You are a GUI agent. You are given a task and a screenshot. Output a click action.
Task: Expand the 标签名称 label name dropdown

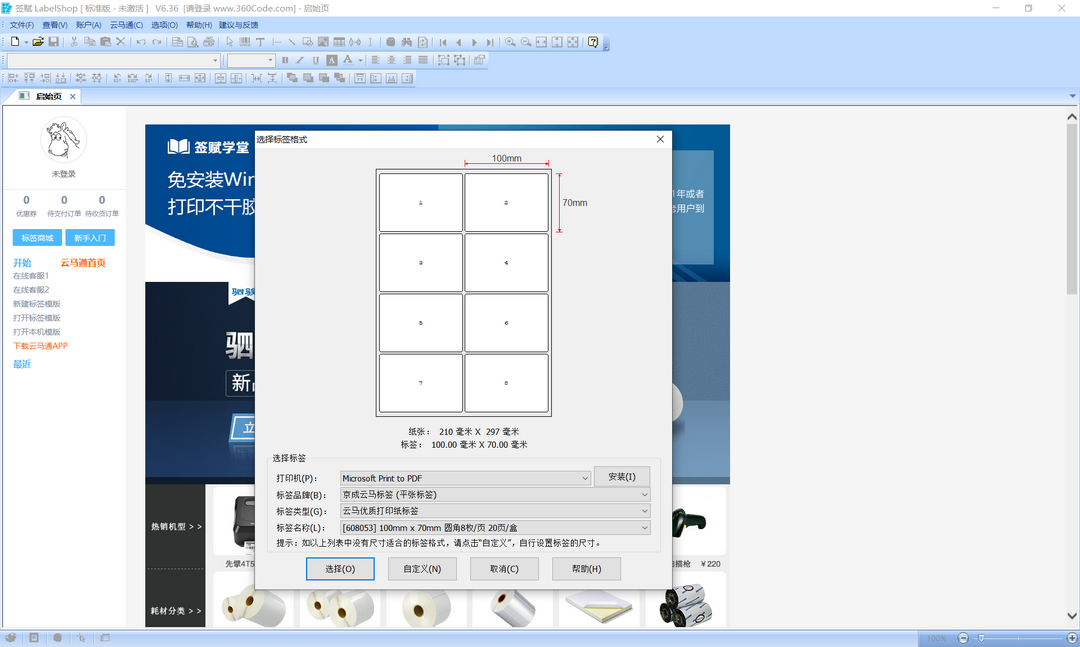tap(495, 527)
